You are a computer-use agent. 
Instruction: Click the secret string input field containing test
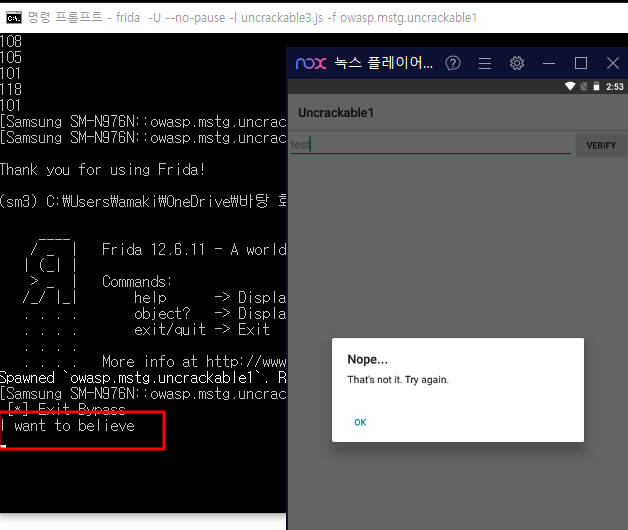[431, 144]
